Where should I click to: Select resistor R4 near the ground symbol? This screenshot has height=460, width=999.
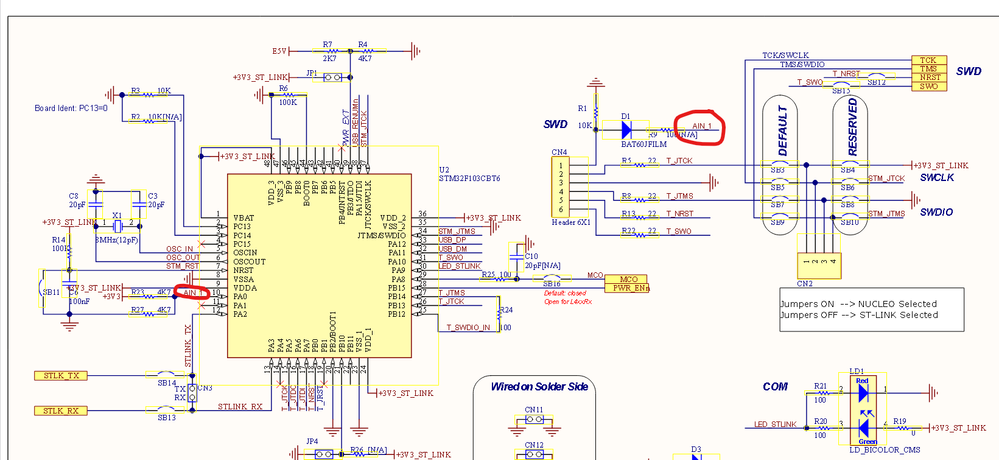[x=368, y=50]
